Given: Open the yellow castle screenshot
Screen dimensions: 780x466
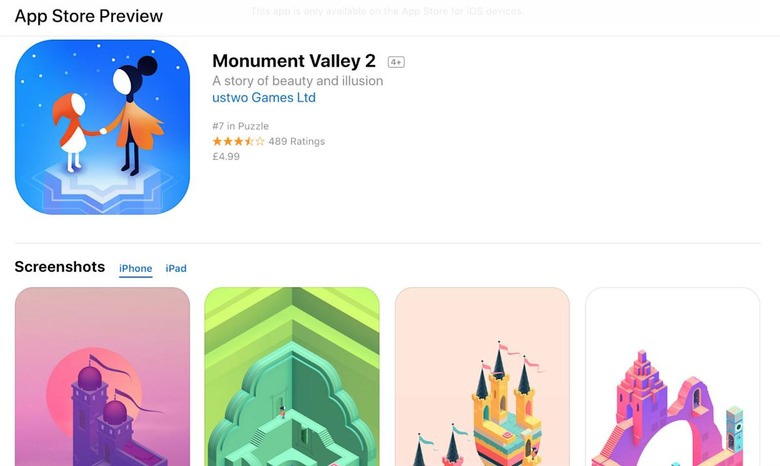Looking at the screenshot, I should click(482, 376).
